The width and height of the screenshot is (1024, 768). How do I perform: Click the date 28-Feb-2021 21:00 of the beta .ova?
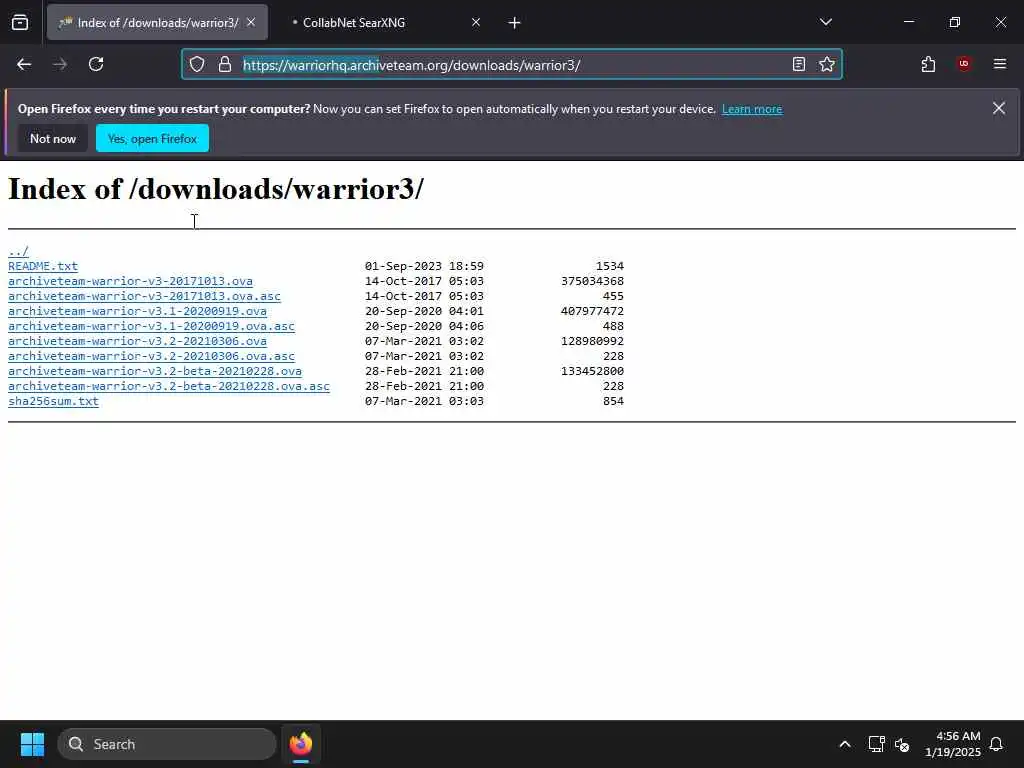click(424, 372)
